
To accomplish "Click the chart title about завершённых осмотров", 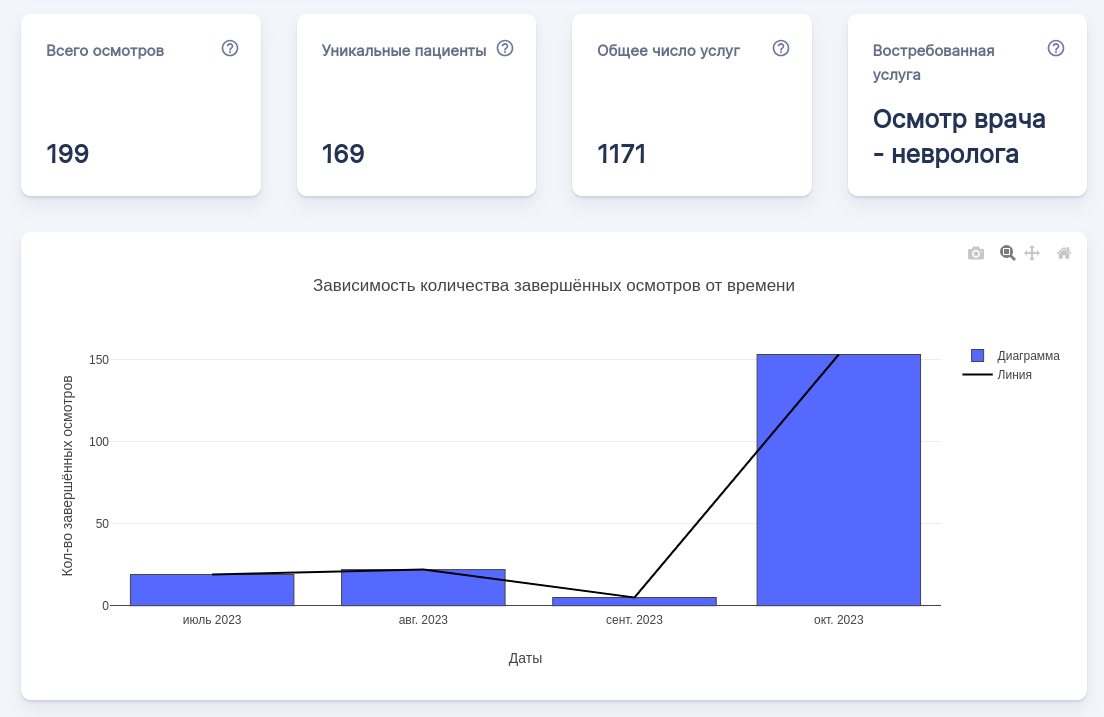I will coord(553,285).
